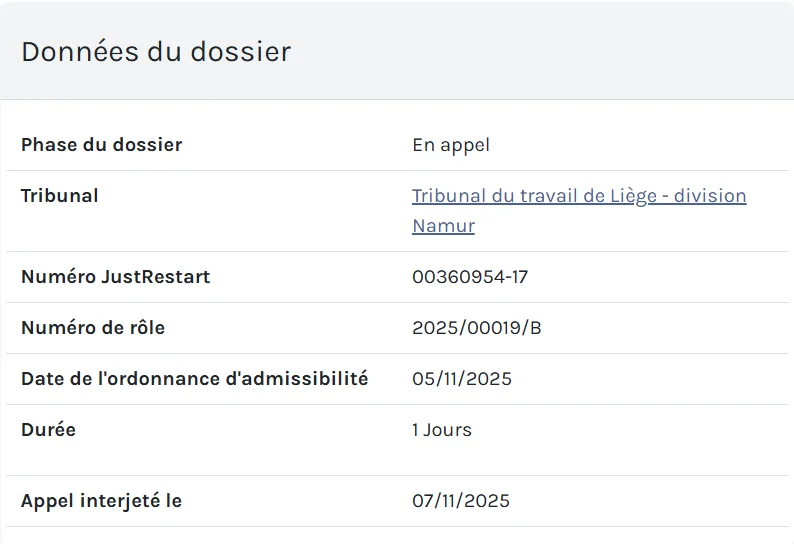Click the word division in the tribunal link
Image resolution: width=794 pixels, height=544 pixels.
710,196
